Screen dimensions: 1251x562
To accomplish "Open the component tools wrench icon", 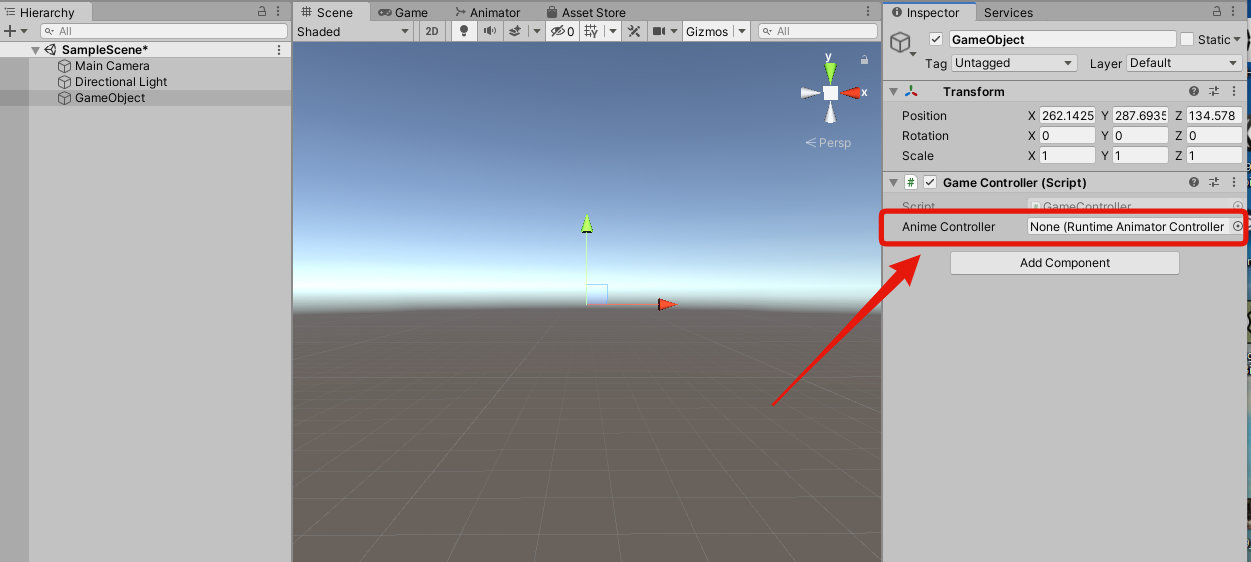I will pyautogui.click(x=634, y=31).
